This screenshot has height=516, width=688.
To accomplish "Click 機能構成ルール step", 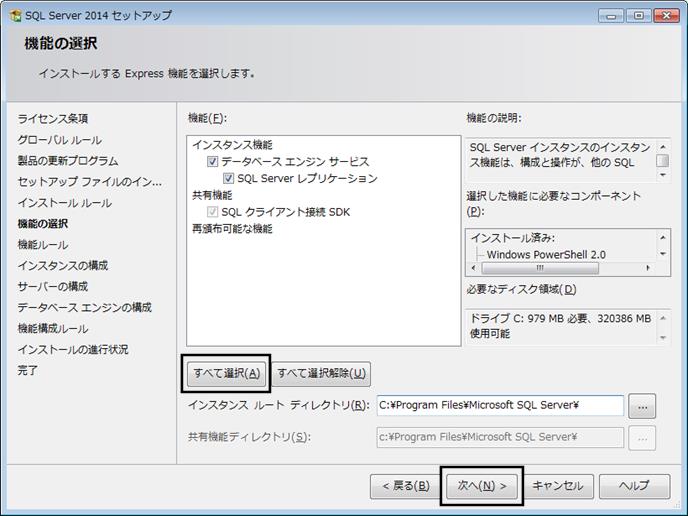I will 53,329.
